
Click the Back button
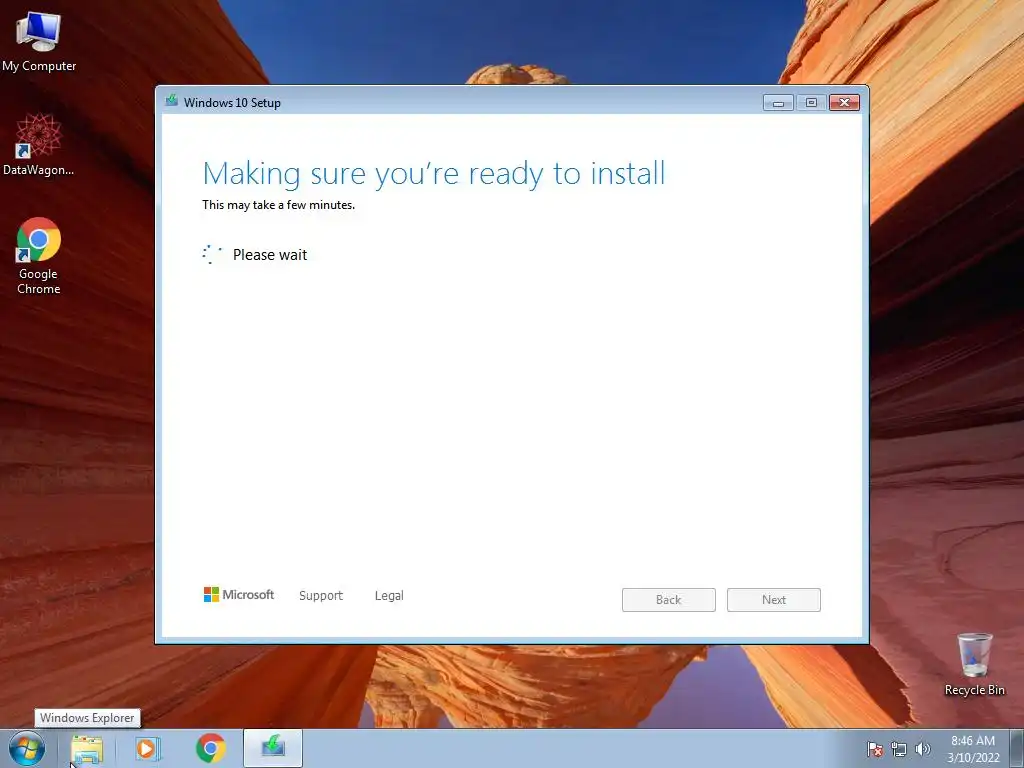coord(669,600)
